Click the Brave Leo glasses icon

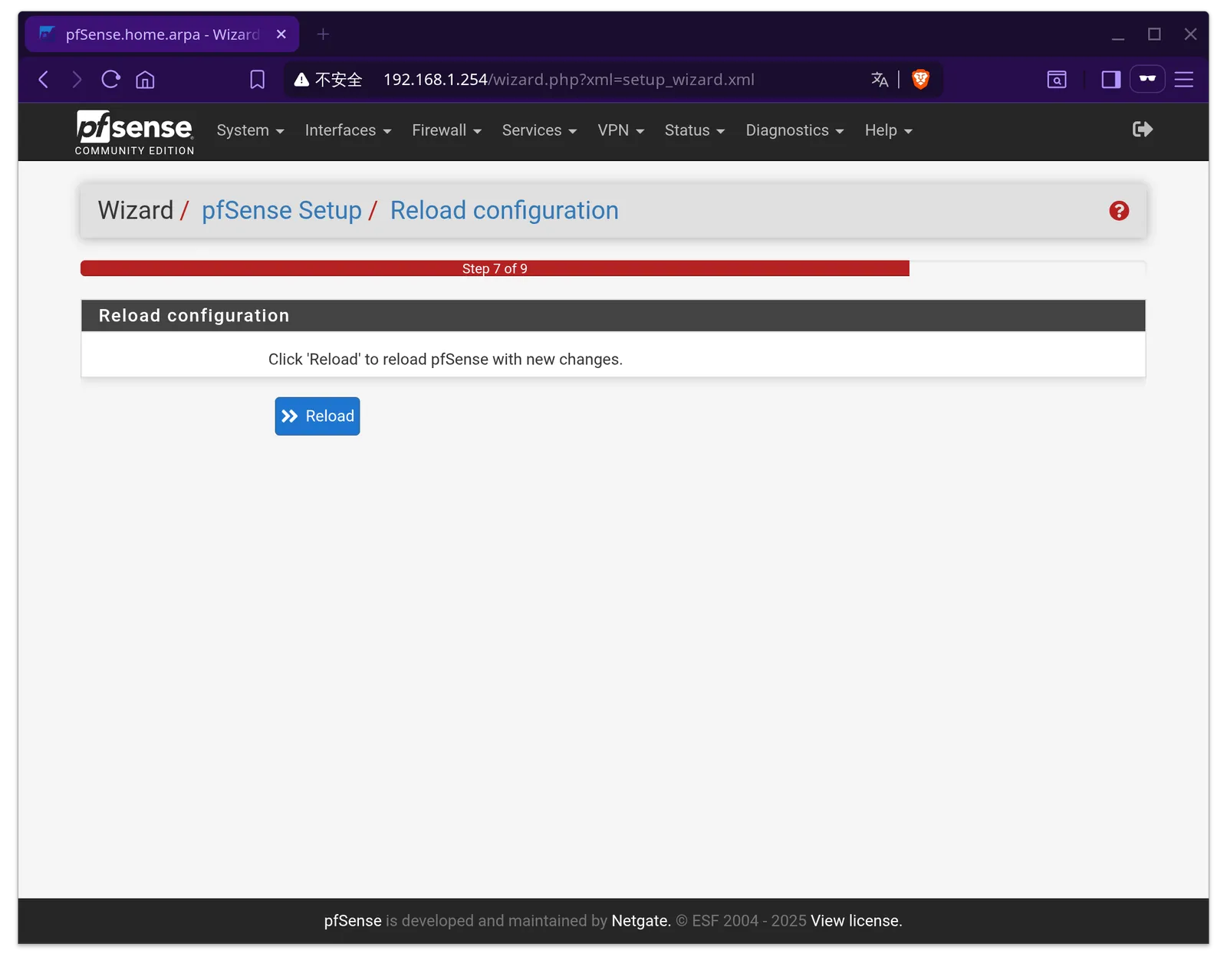click(1147, 79)
